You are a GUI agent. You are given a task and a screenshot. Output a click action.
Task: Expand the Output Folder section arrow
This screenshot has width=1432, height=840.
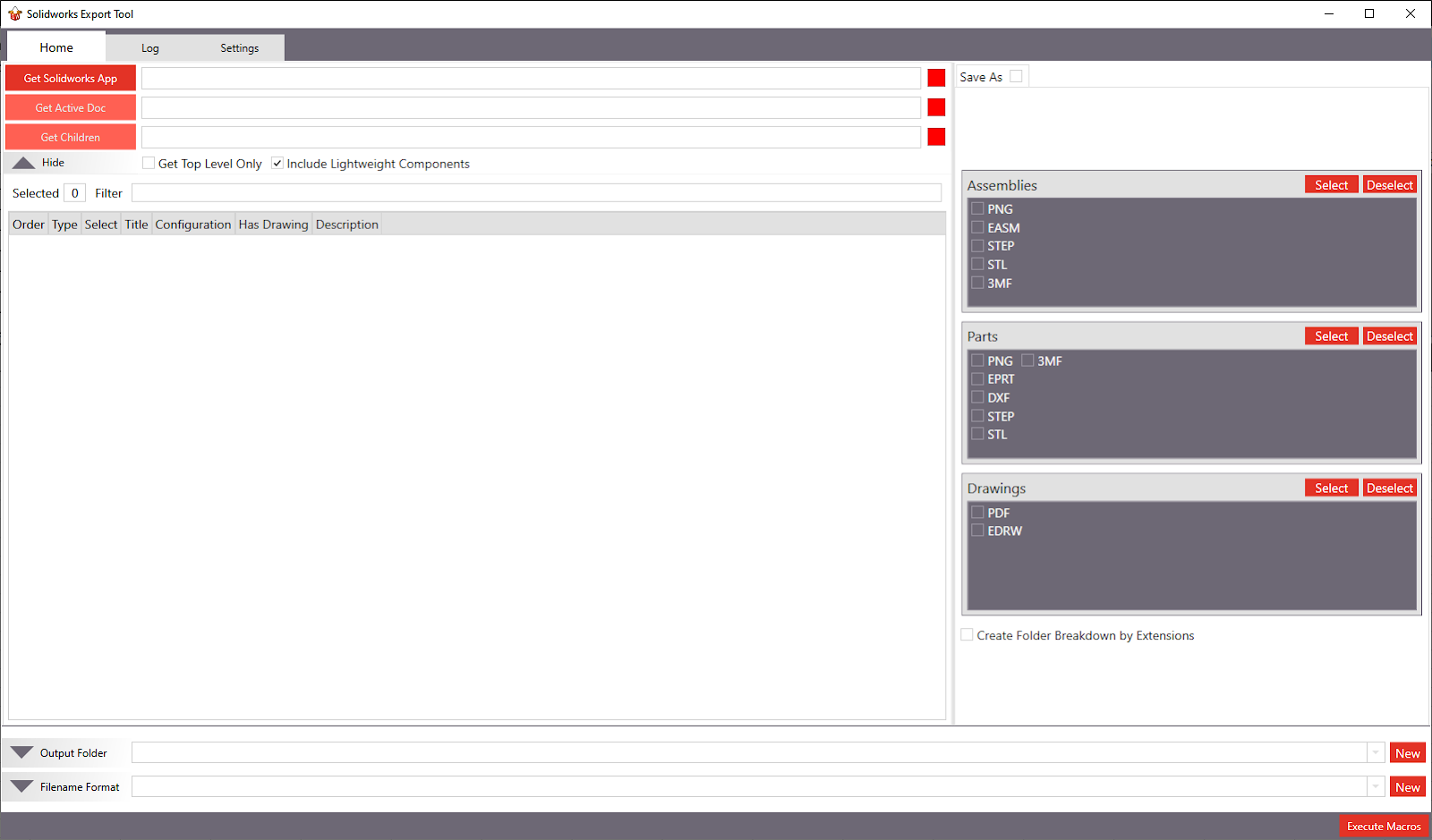[x=22, y=752]
